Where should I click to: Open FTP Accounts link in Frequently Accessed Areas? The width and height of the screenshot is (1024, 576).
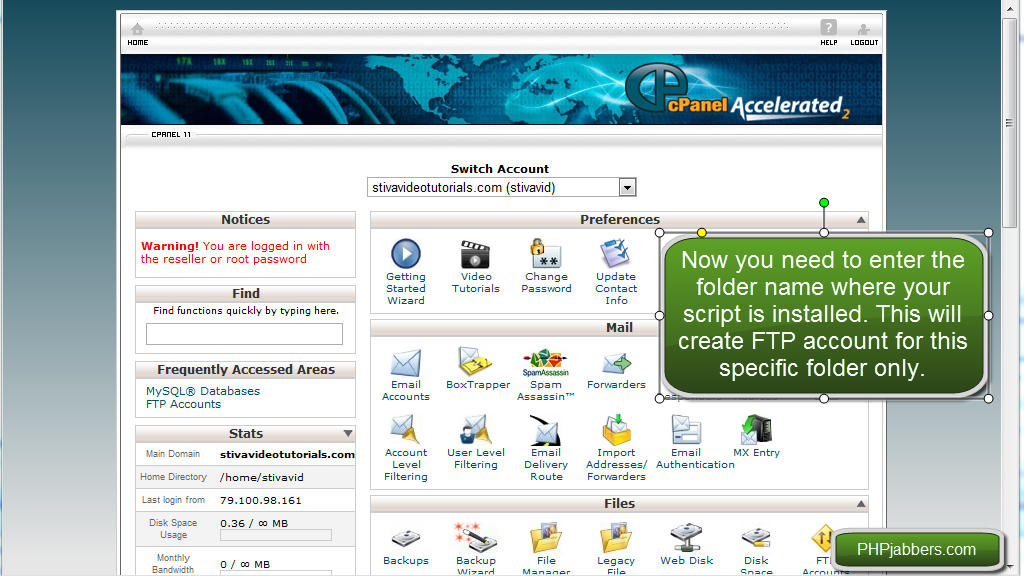[x=184, y=404]
